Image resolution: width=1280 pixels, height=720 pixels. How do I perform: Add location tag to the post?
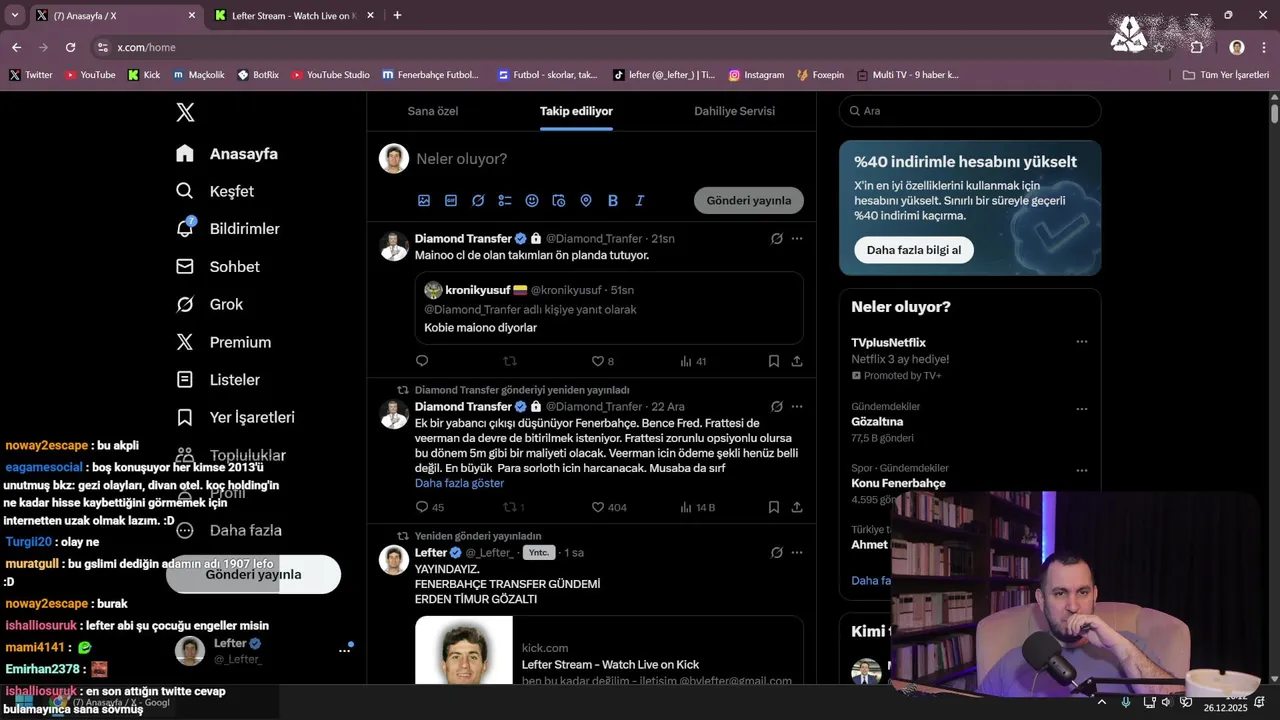(x=586, y=200)
